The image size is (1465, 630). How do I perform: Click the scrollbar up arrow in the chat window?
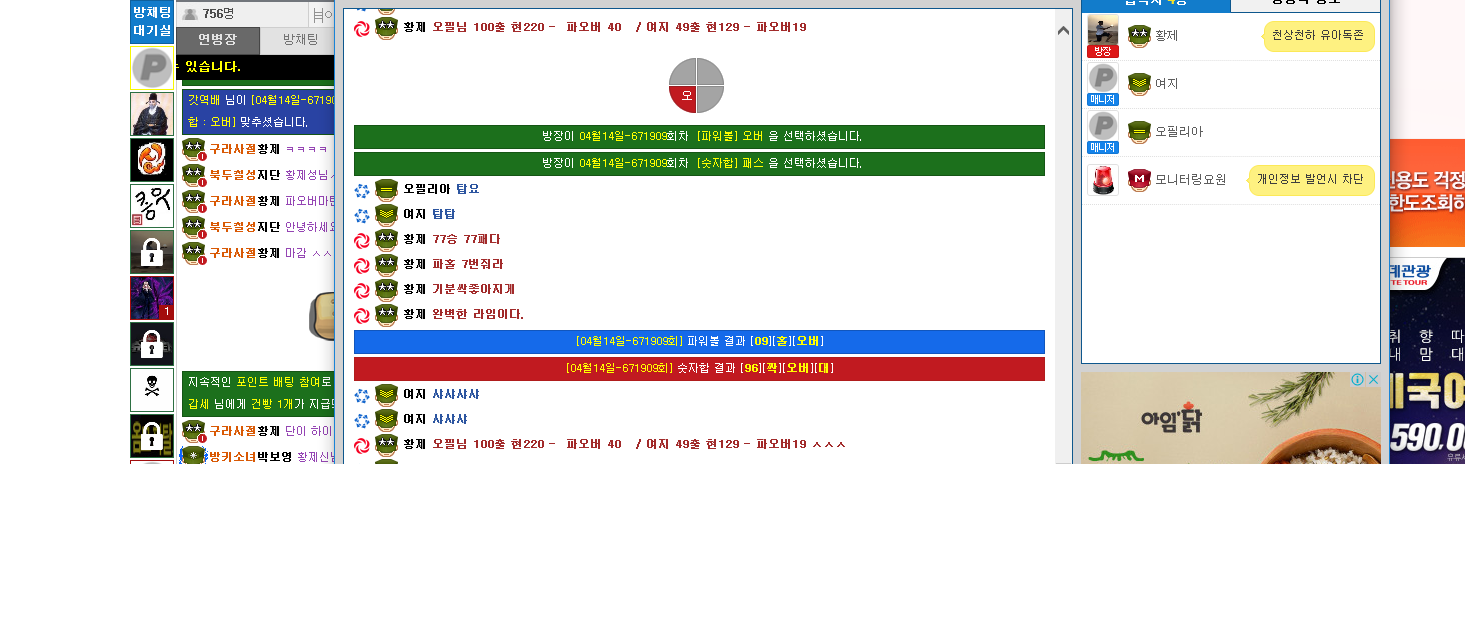pos(1063,31)
